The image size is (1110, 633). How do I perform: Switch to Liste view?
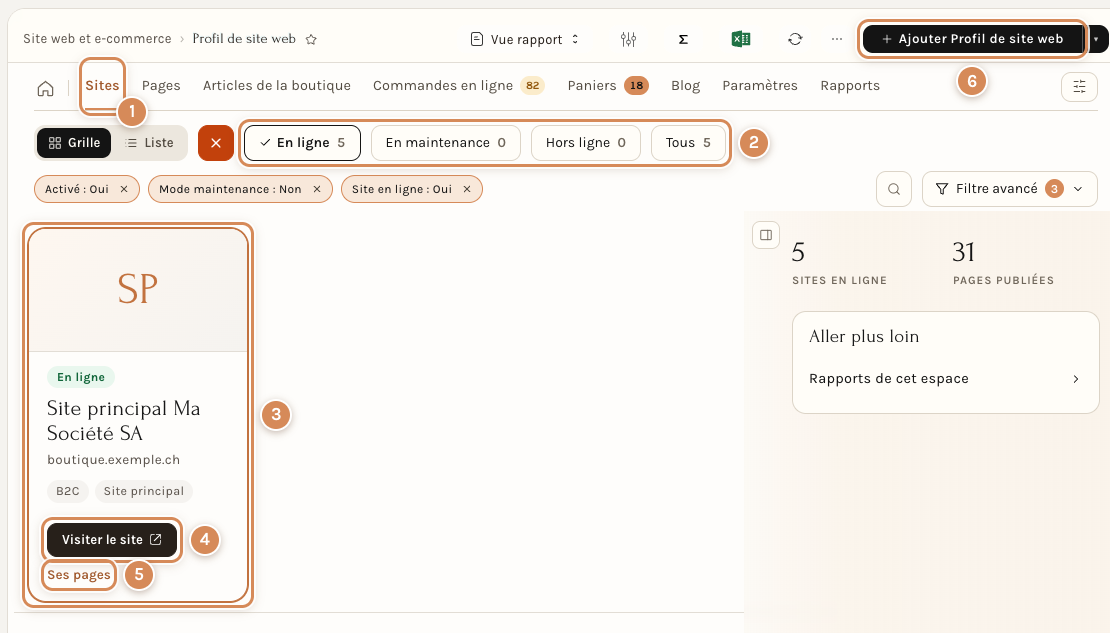click(x=149, y=143)
